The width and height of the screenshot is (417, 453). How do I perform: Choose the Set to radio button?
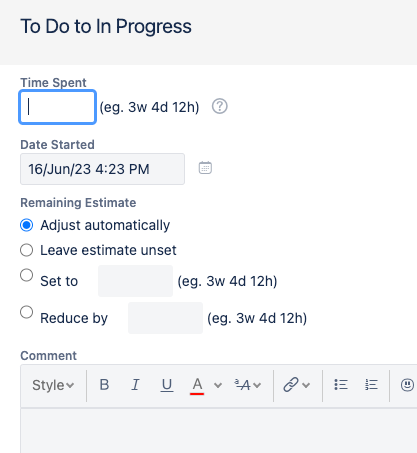point(27,275)
